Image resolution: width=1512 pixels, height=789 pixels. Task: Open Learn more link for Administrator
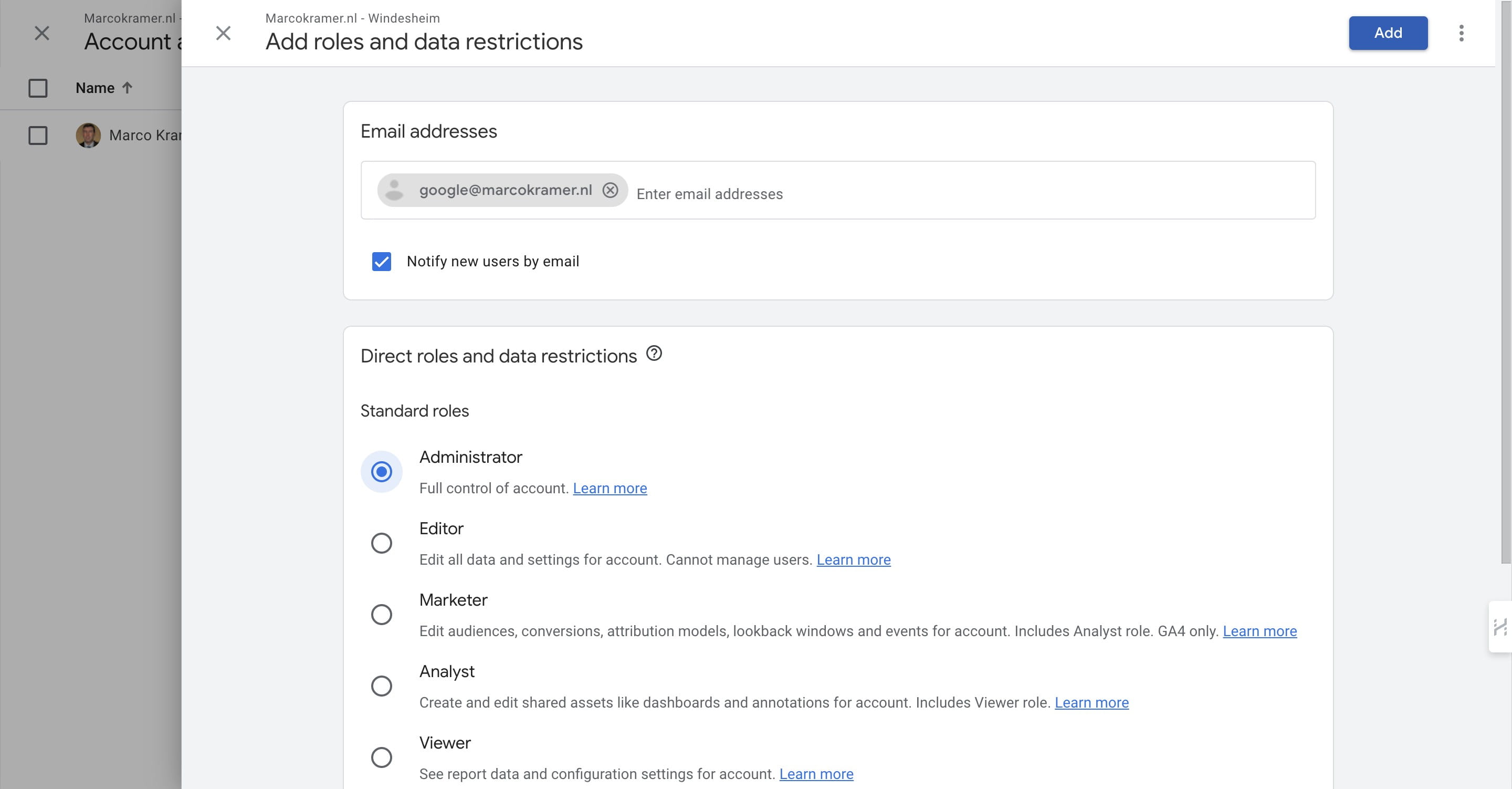pyautogui.click(x=609, y=488)
